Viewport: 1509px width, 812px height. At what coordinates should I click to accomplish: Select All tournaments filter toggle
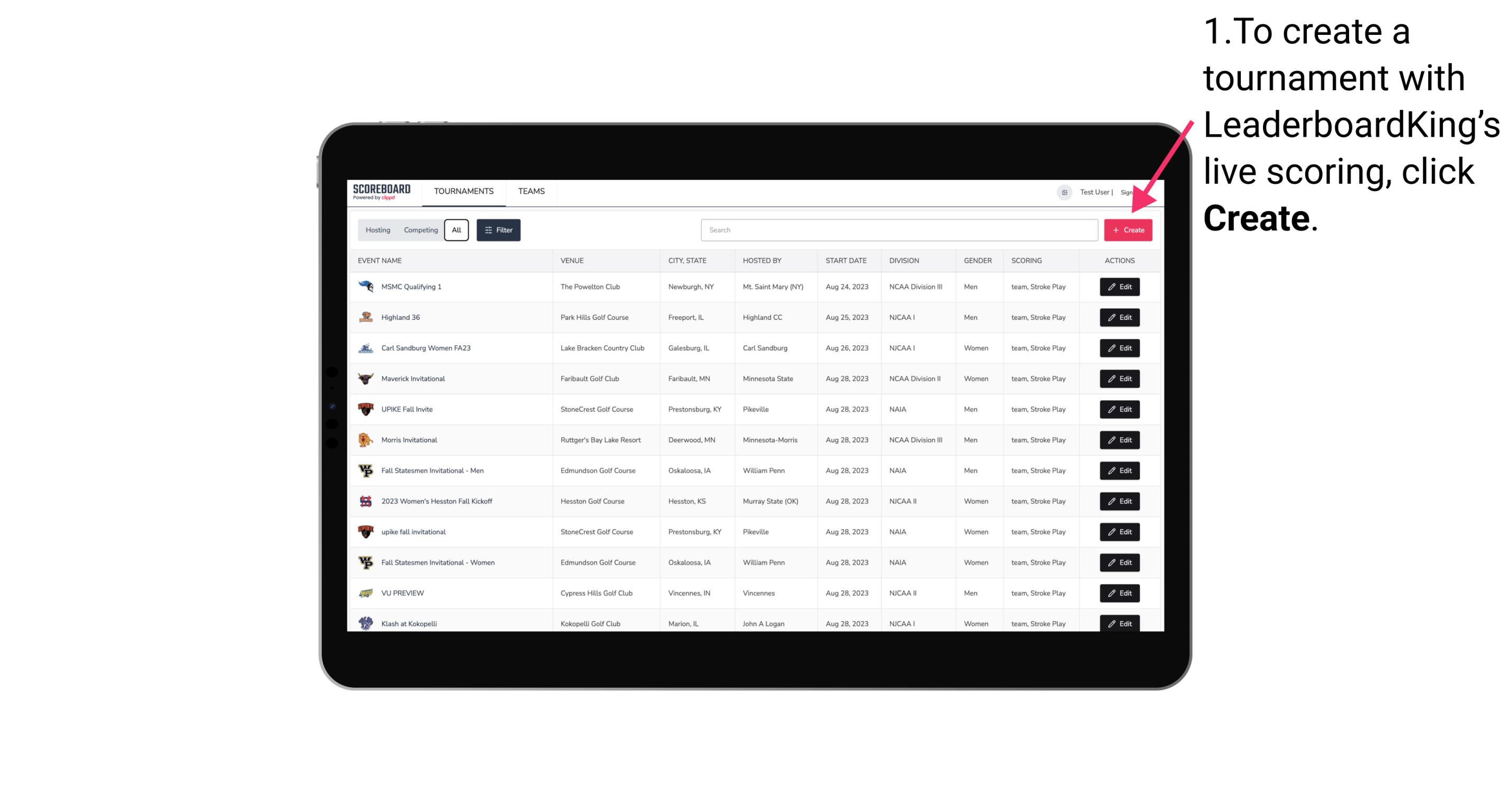[456, 229]
